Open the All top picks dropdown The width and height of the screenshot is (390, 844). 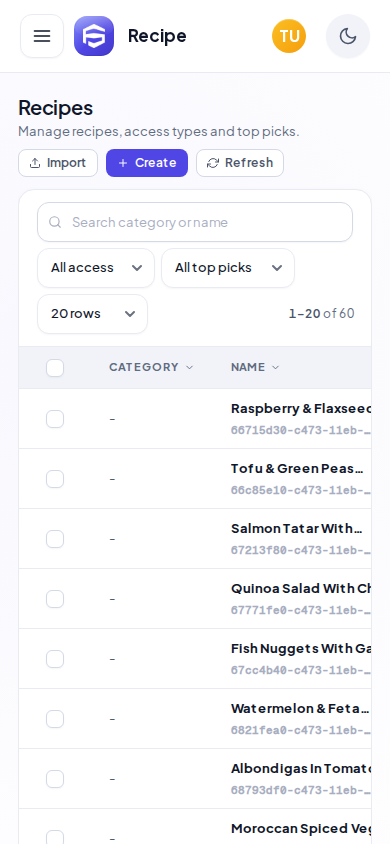[228, 268]
